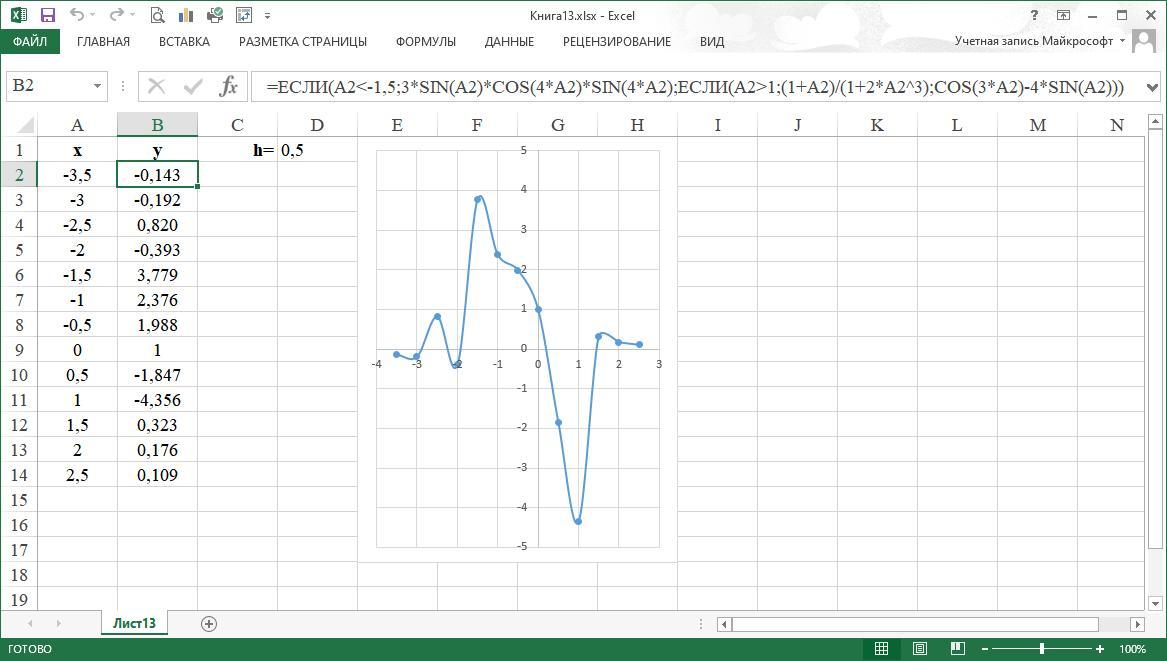Switch to Page Layout view

[920, 649]
